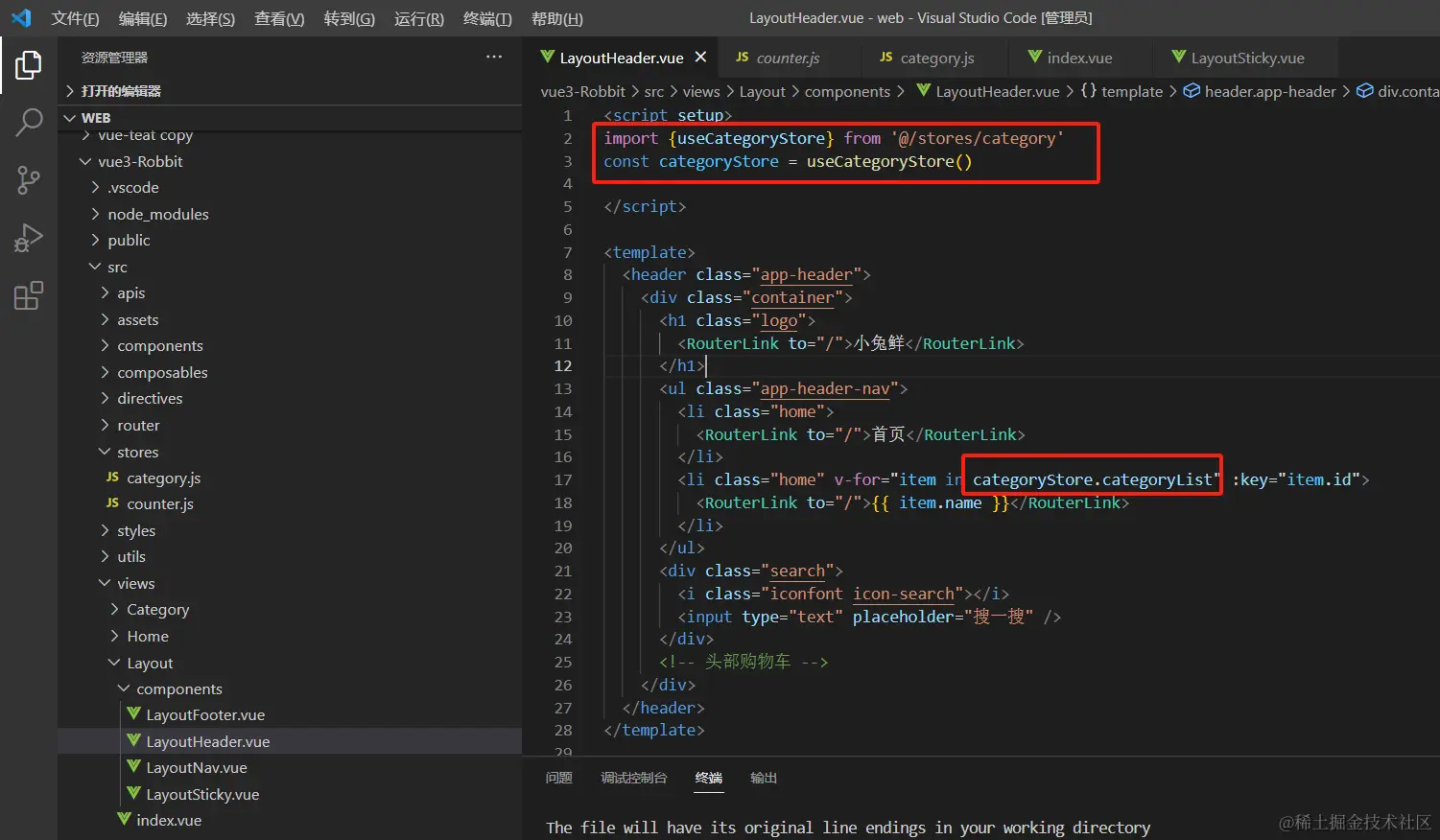Switch to the LayoutSticky.vue editor tab
Image resolution: width=1440 pixels, height=840 pixels.
[1246, 58]
